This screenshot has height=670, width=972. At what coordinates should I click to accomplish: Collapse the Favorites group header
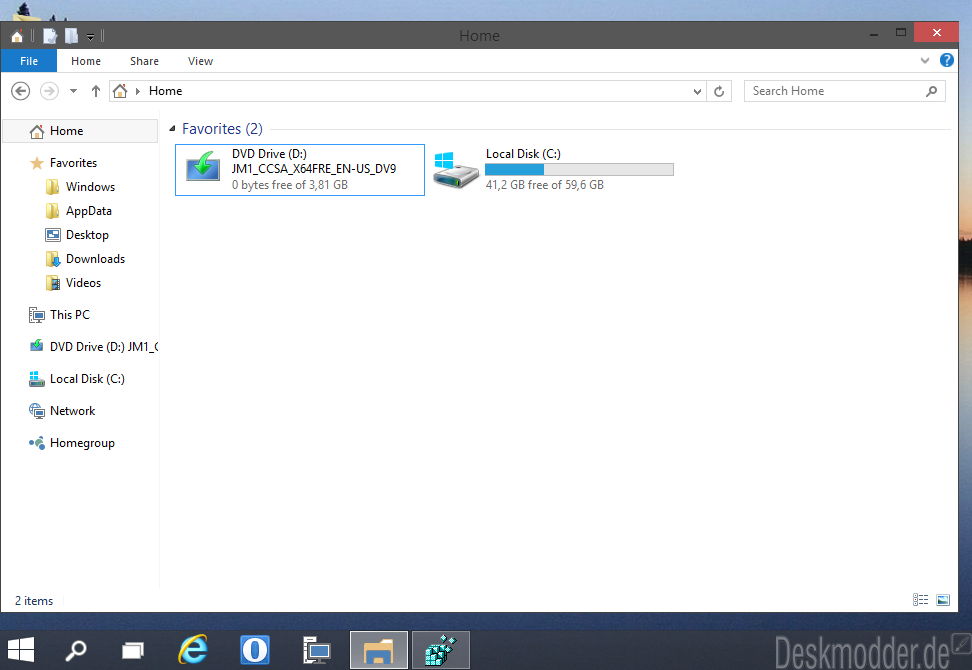point(173,129)
